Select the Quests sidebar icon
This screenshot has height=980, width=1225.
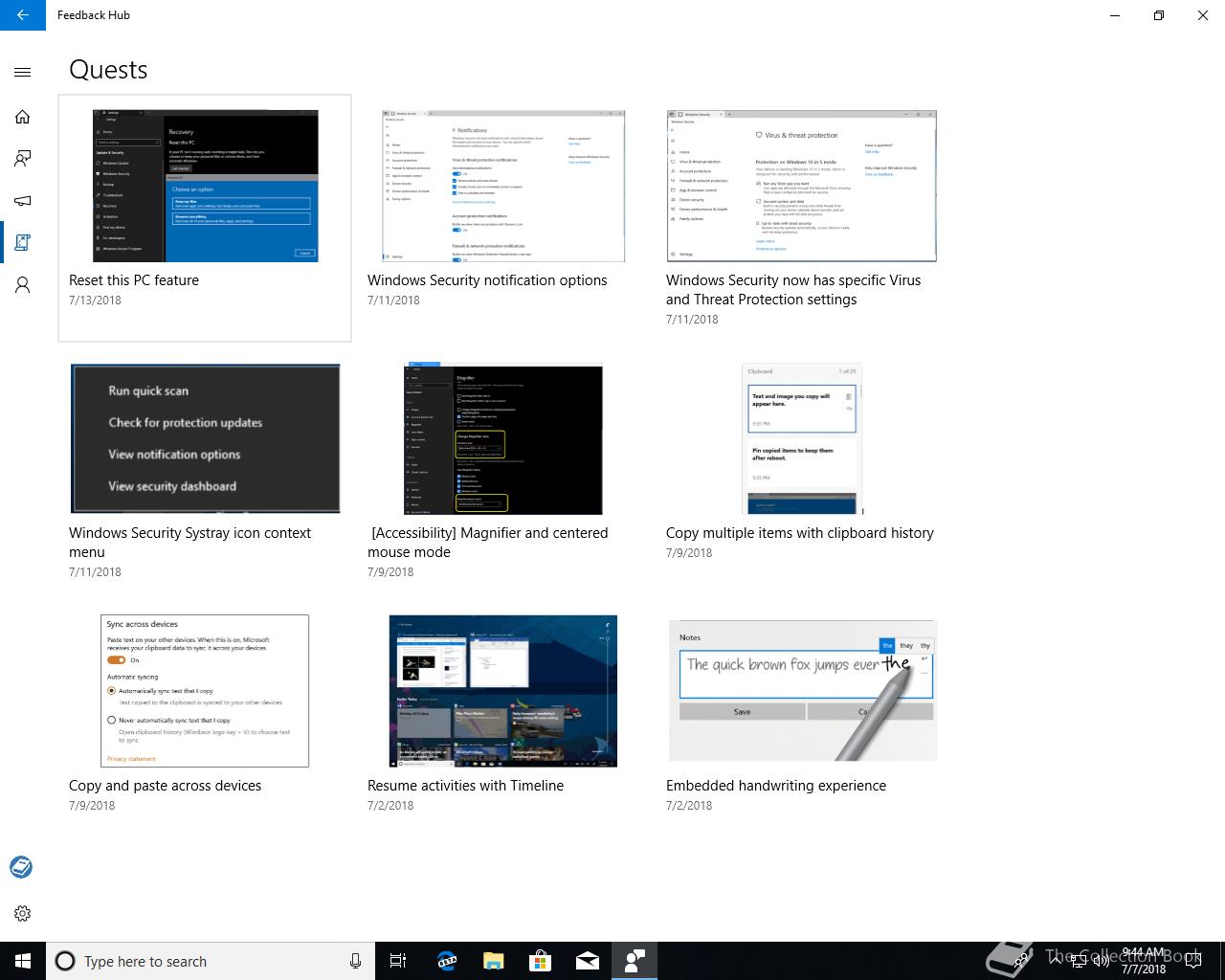tap(23, 243)
